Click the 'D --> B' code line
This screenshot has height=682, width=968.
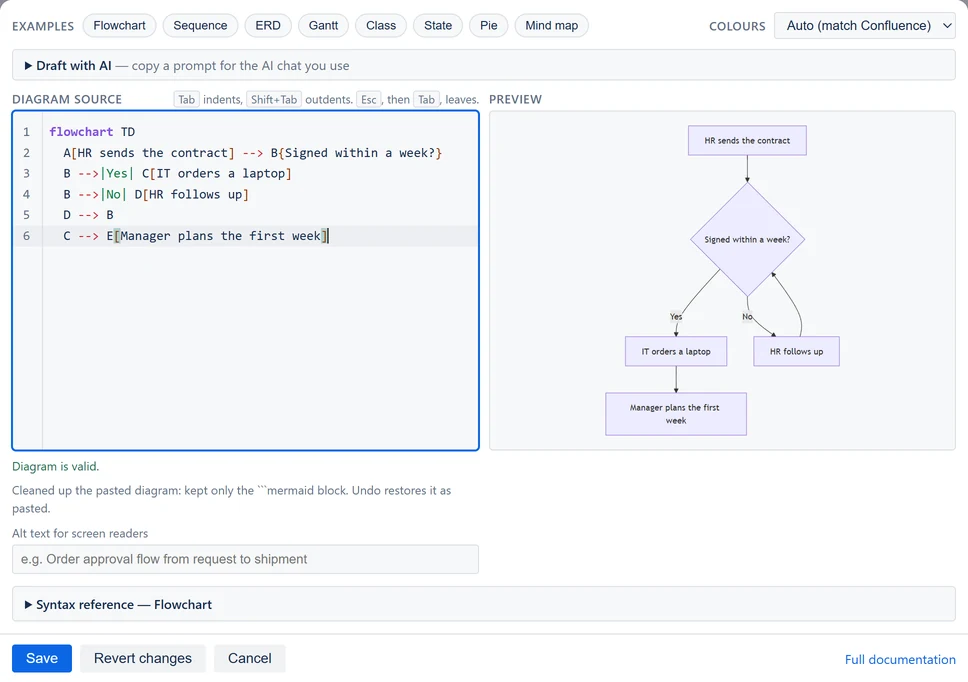[88, 215]
